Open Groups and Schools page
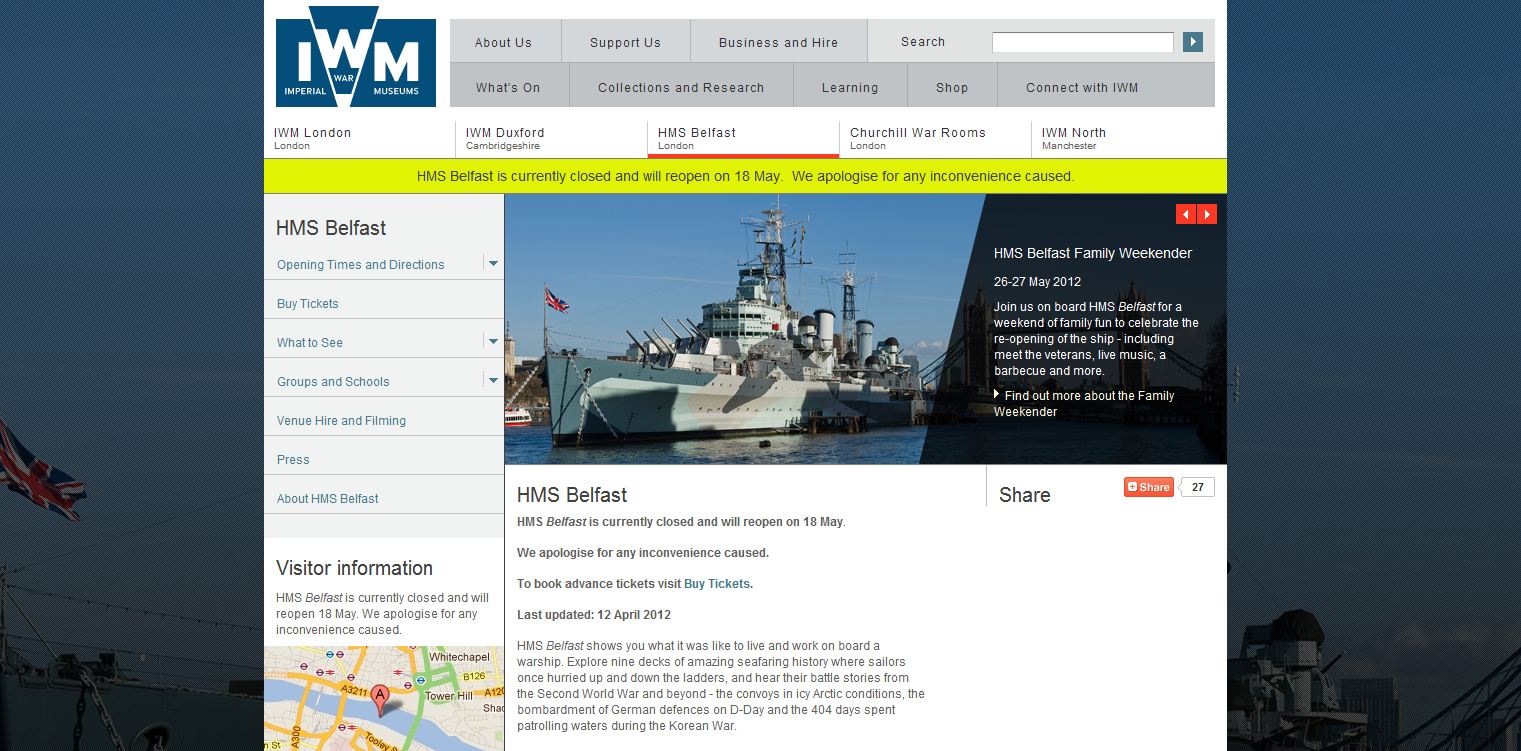The image size is (1521, 751). tap(333, 382)
